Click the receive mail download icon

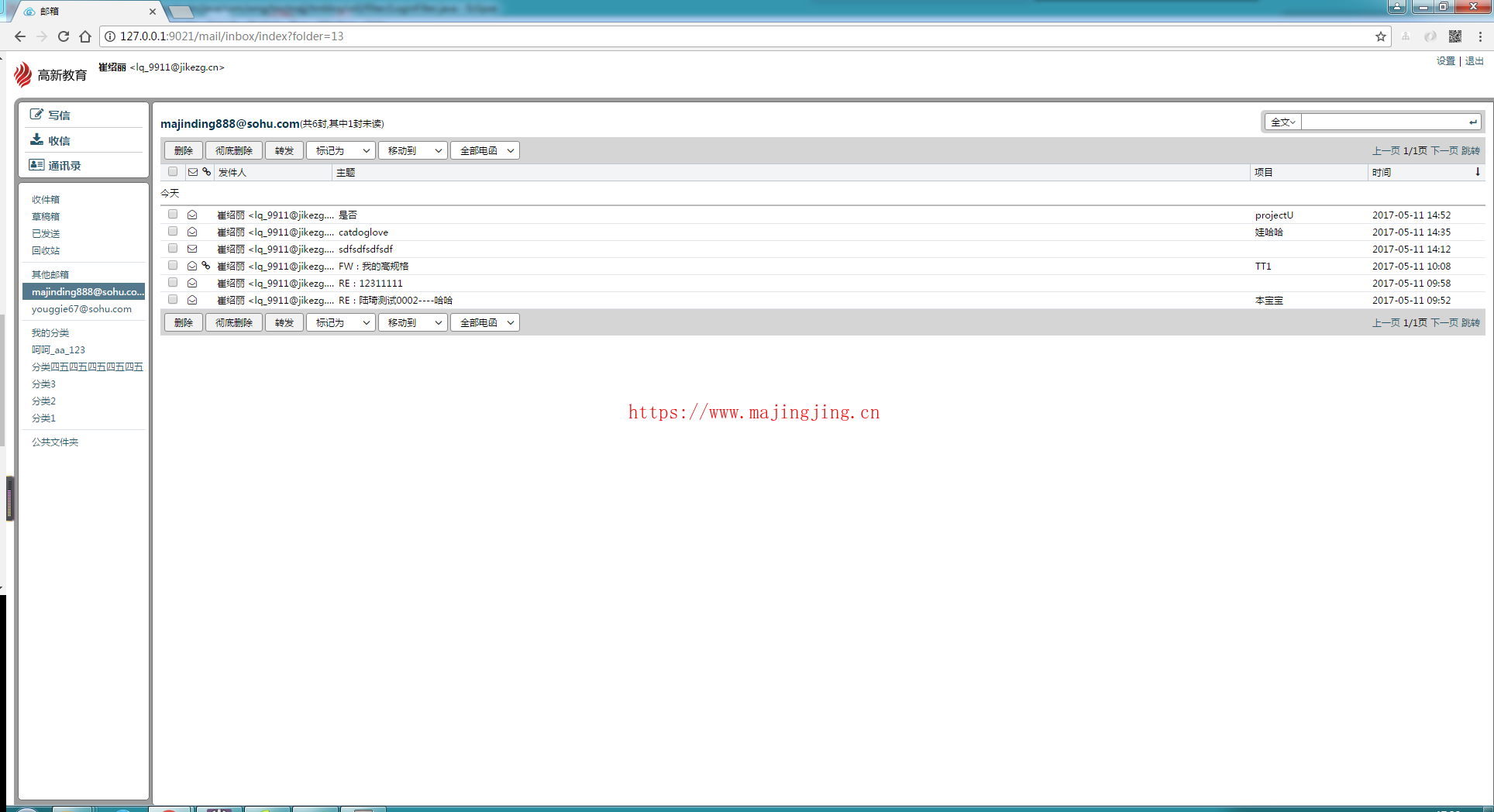(x=36, y=139)
